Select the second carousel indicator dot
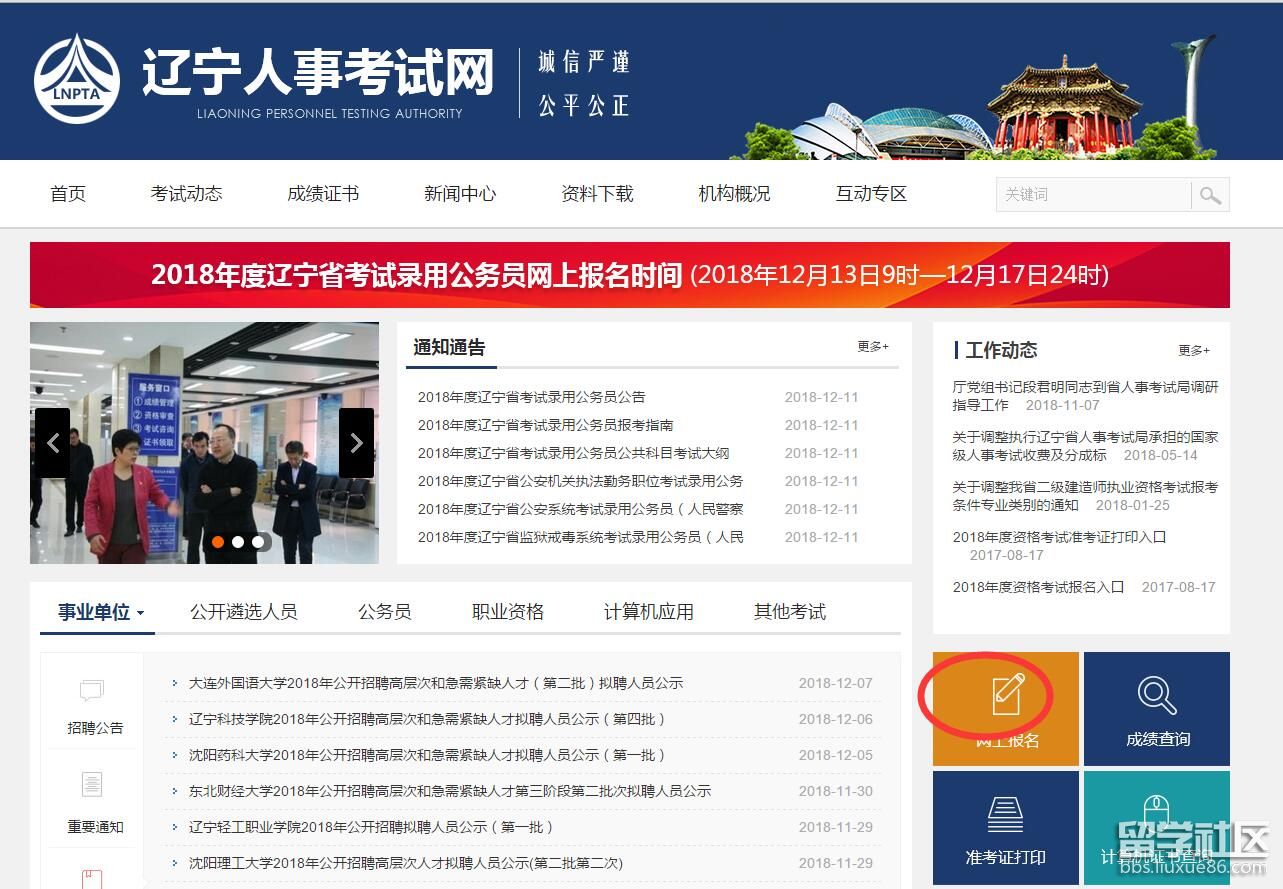Image resolution: width=1283 pixels, height=889 pixels. (x=238, y=542)
